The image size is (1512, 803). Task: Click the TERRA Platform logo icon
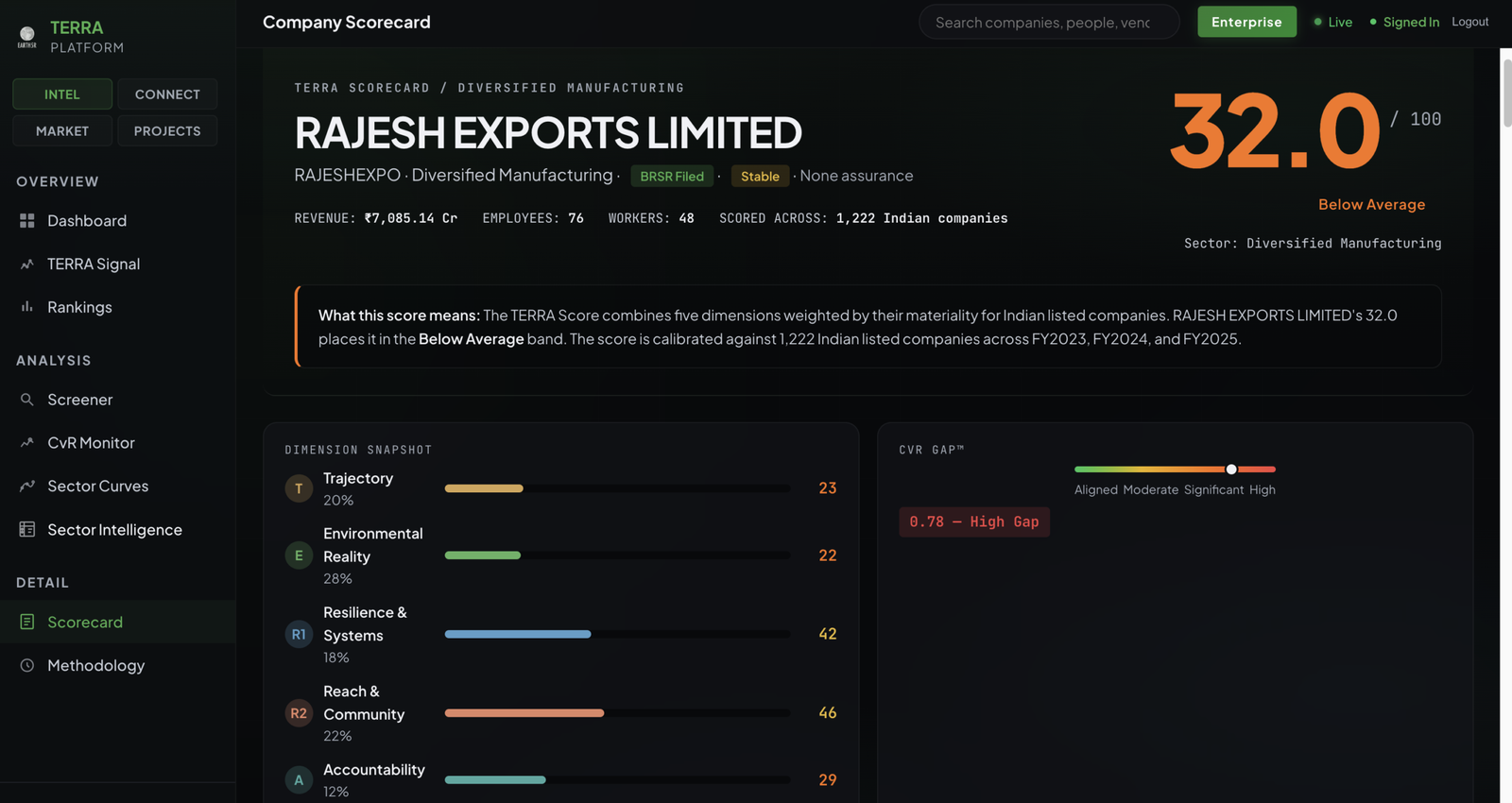(27, 37)
